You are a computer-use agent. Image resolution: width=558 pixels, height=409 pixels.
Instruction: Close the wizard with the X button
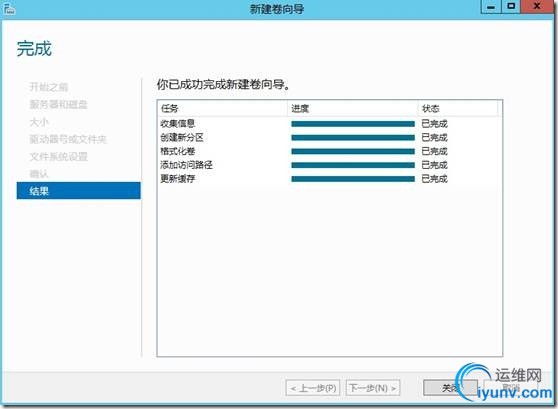[538, 7]
